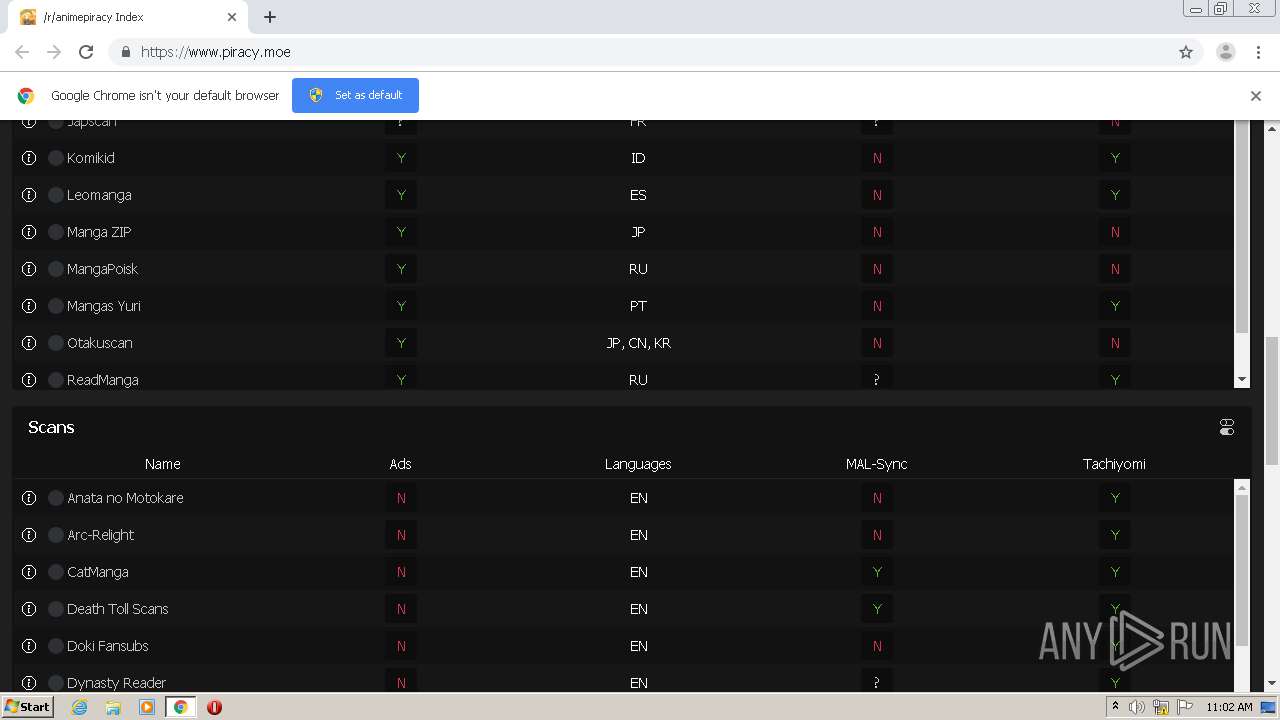
Task: Open info icon for Leomanga
Action: click(29, 195)
